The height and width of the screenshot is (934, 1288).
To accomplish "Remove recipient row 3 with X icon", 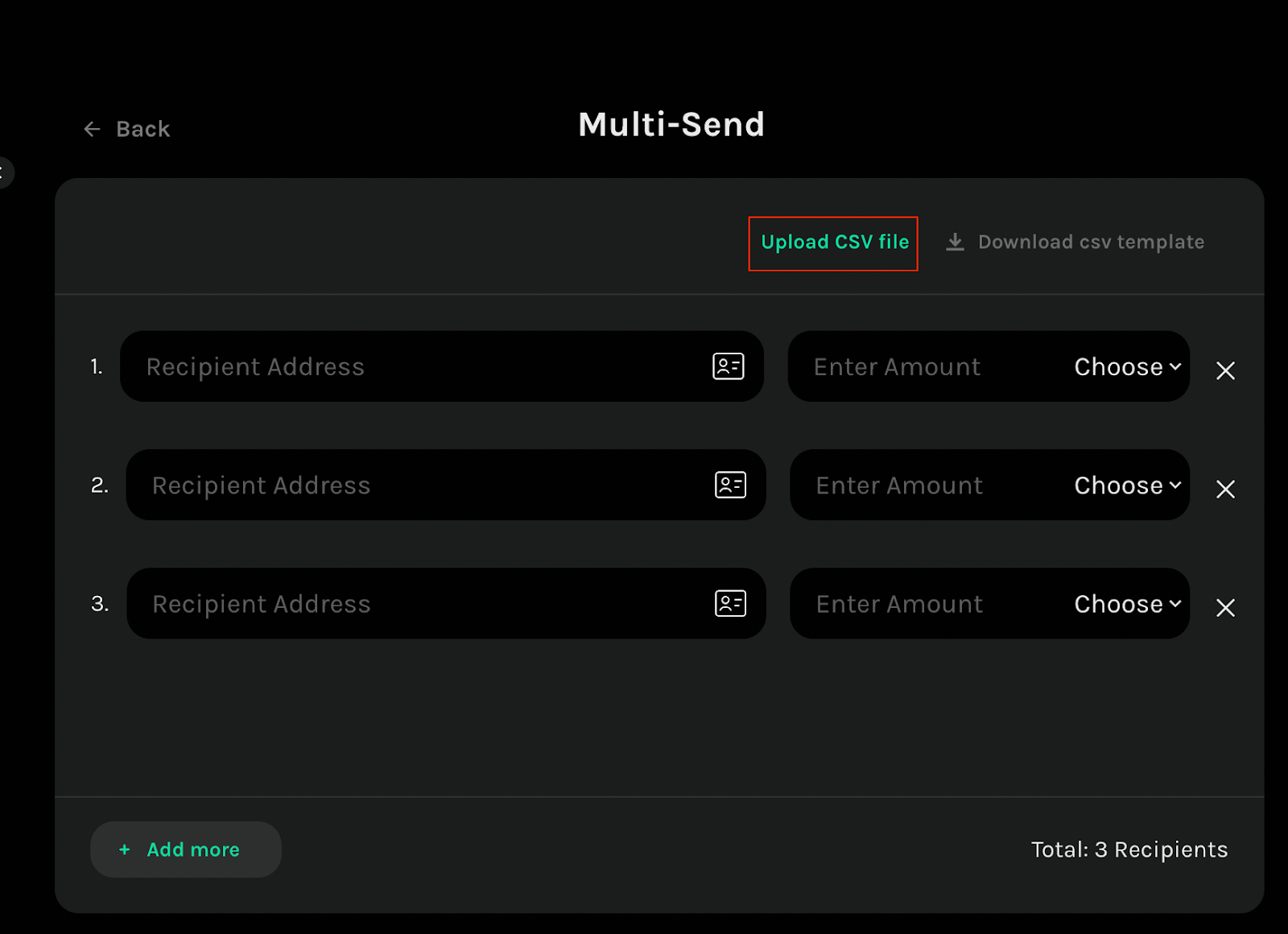I will point(1225,608).
